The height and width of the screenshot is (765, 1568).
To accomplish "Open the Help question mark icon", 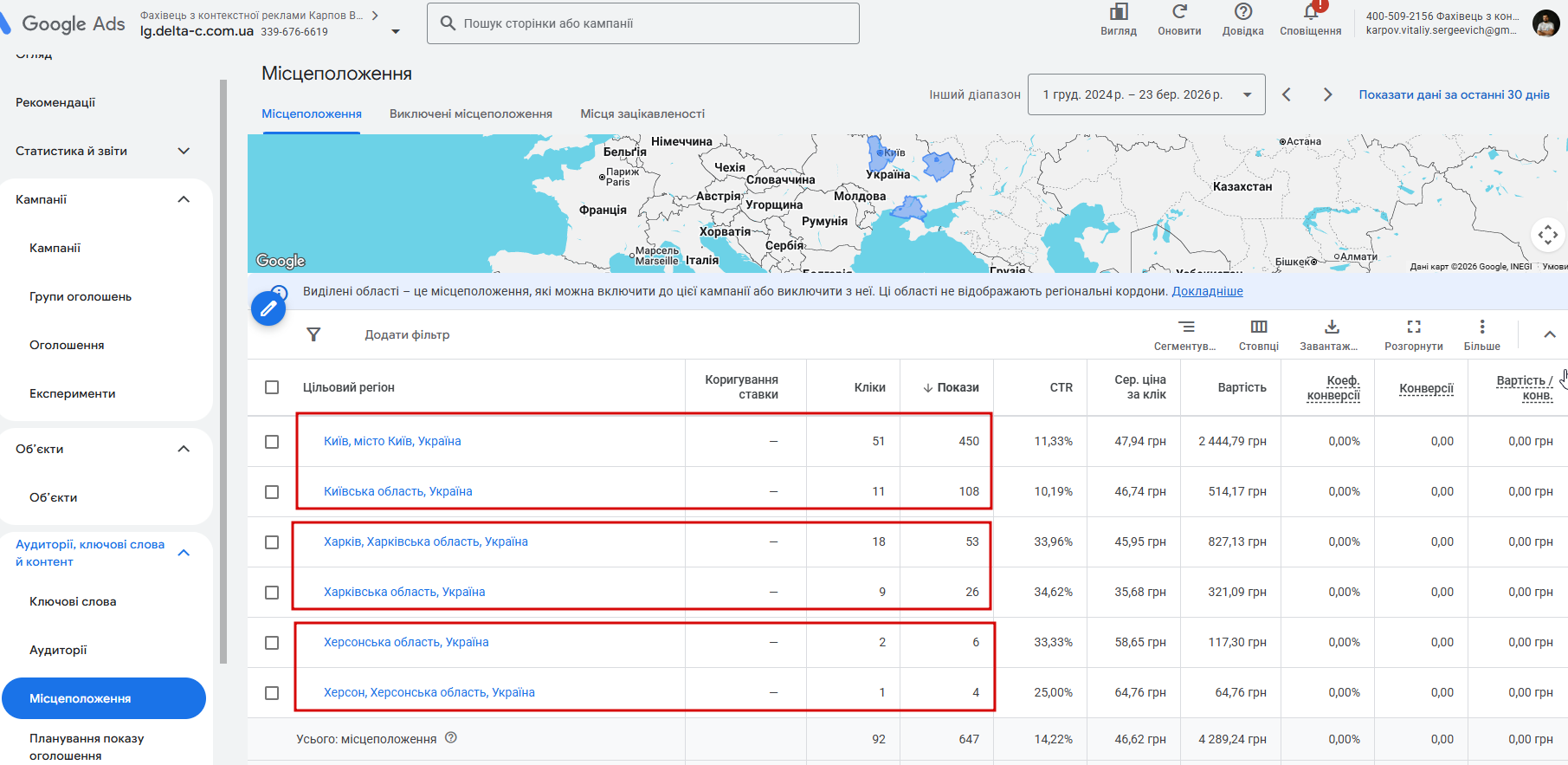I will pyautogui.click(x=1242, y=12).
